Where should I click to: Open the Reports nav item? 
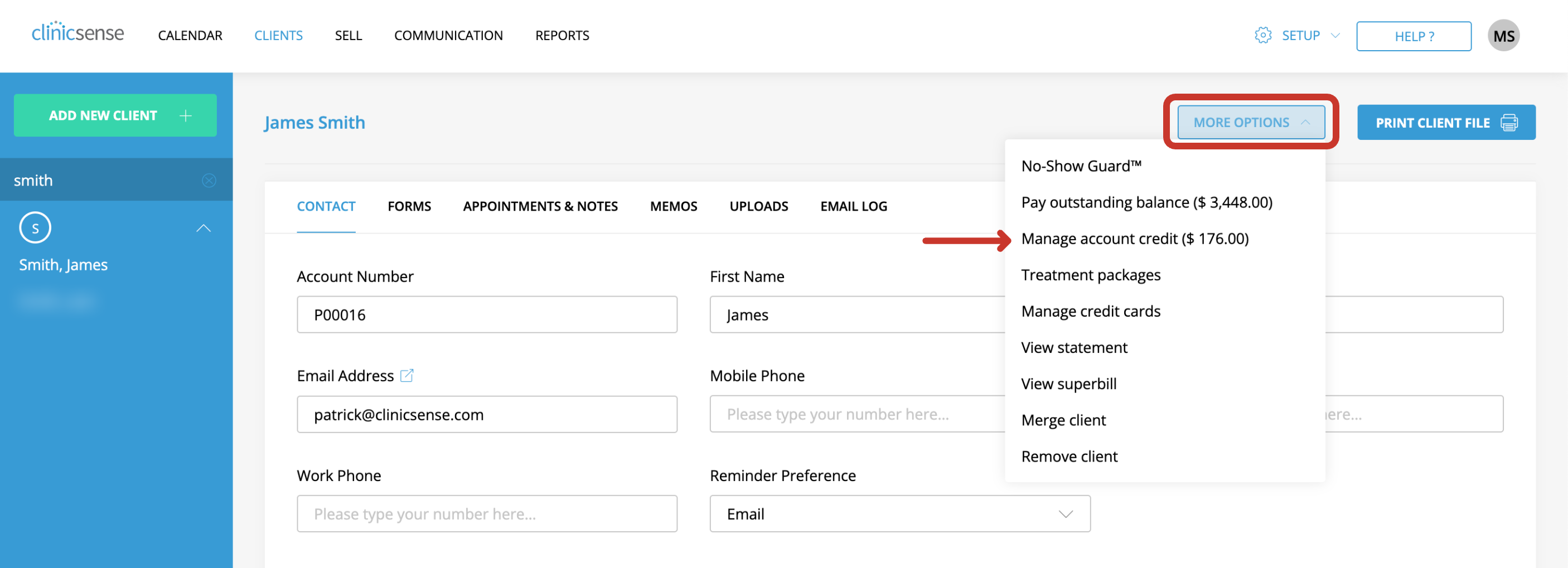point(562,35)
